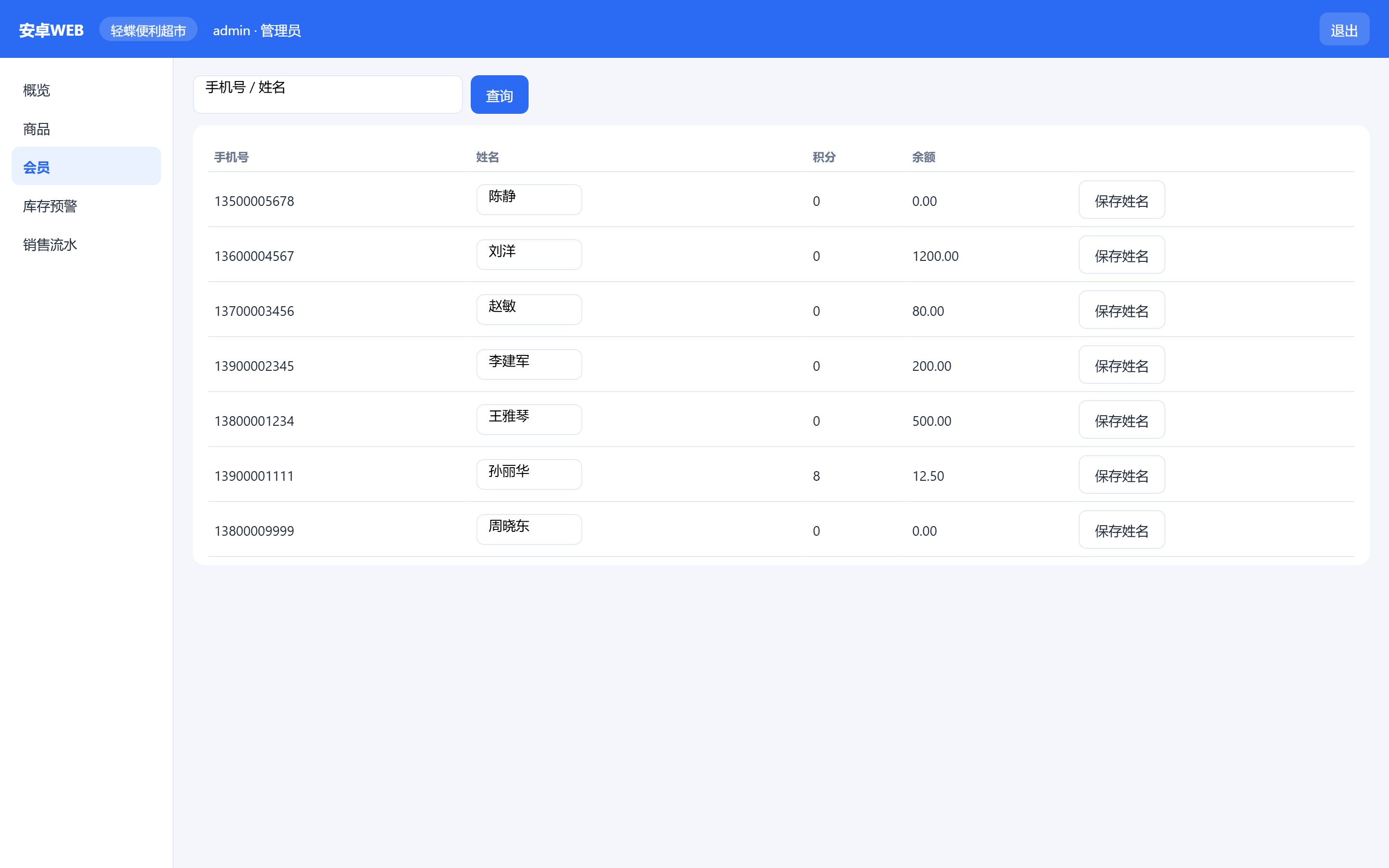Click the 姓名 column header

coord(487,157)
